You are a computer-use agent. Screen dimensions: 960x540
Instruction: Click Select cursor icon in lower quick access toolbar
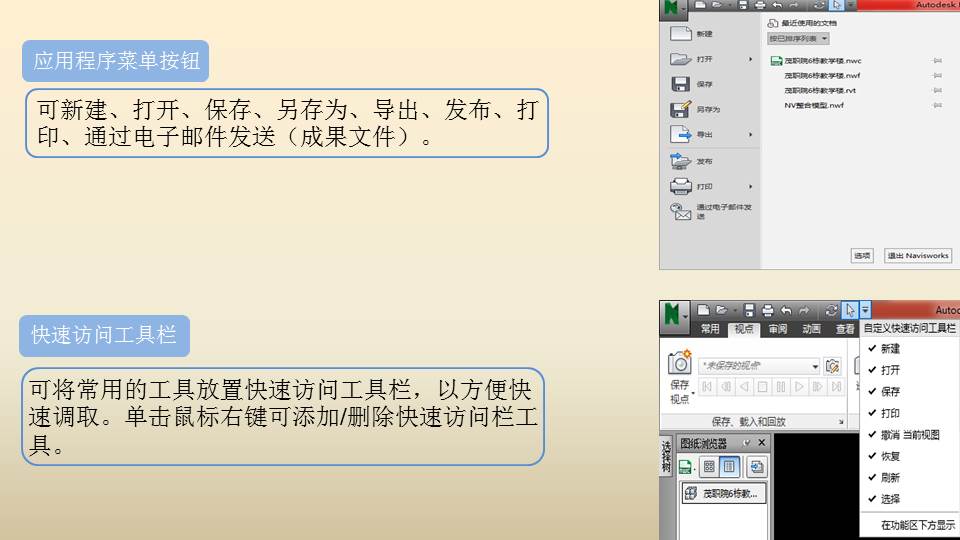[850, 310]
